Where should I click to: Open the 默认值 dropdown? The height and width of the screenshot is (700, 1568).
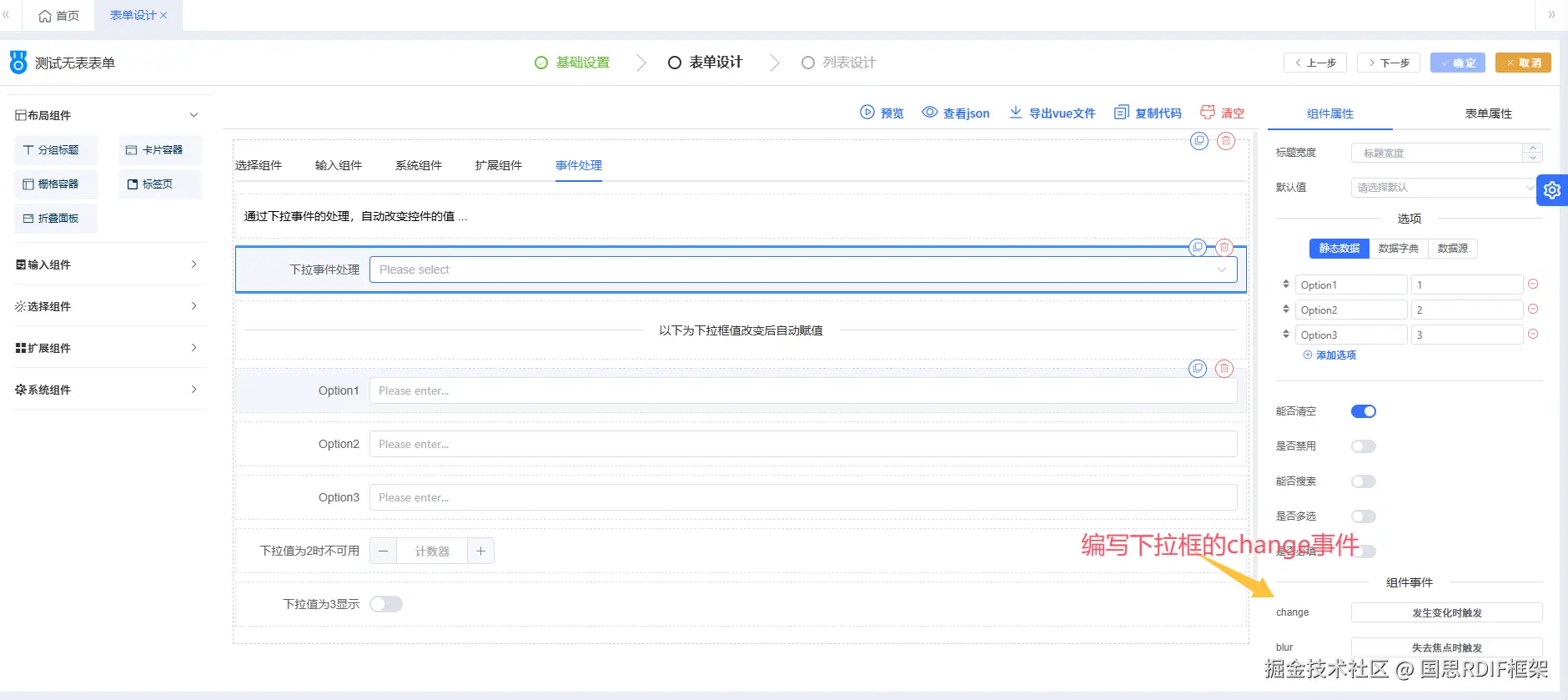pos(1447,188)
